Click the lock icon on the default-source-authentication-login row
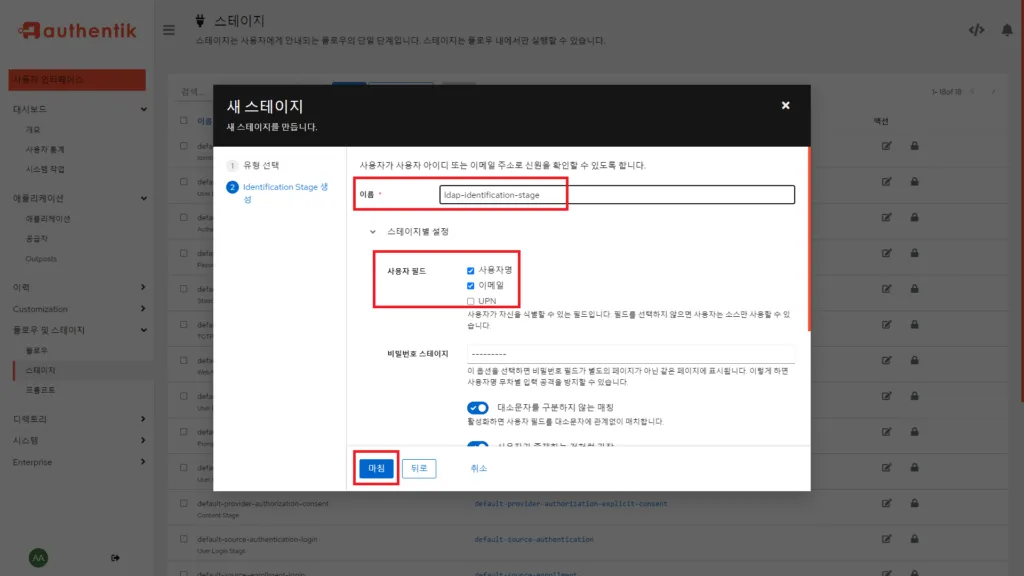Viewport: 1024px width, 576px height. point(913,541)
